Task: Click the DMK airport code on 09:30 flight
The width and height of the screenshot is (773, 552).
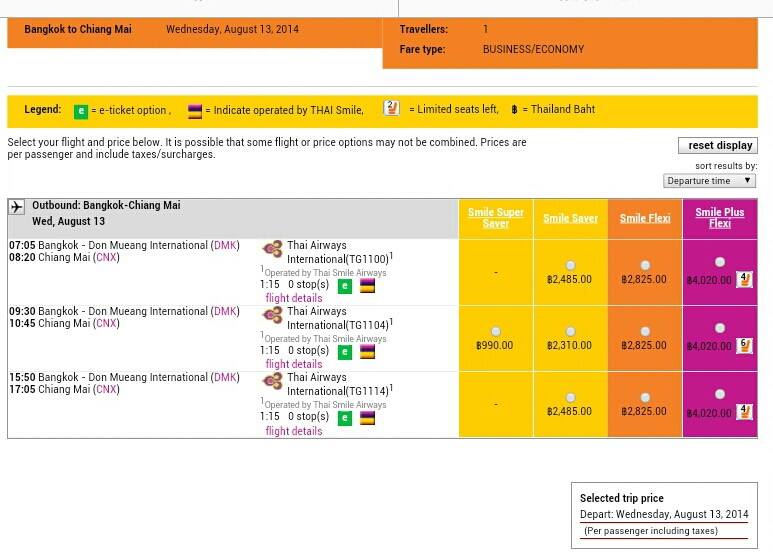Action: click(225, 311)
